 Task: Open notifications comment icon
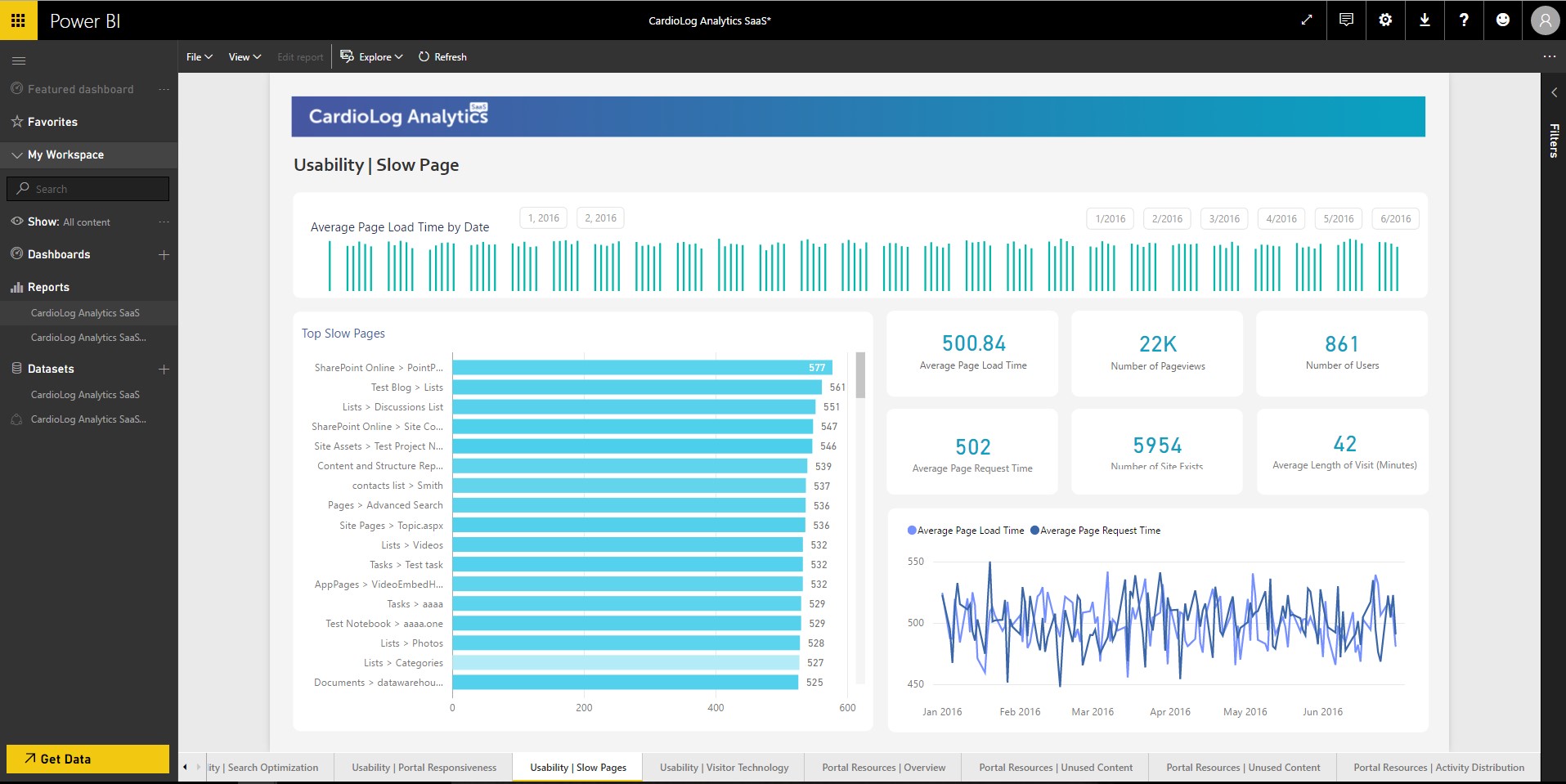(x=1346, y=20)
